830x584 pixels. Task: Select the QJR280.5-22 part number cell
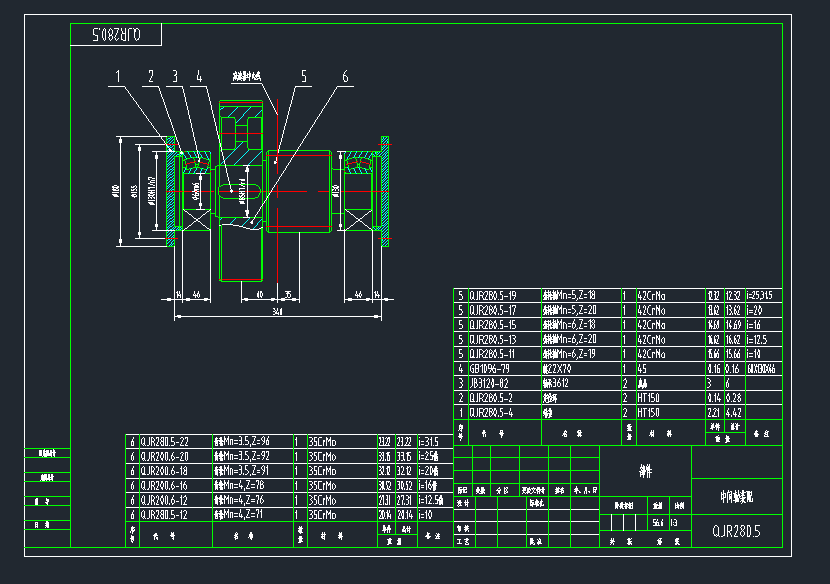click(x=175, y=442)
